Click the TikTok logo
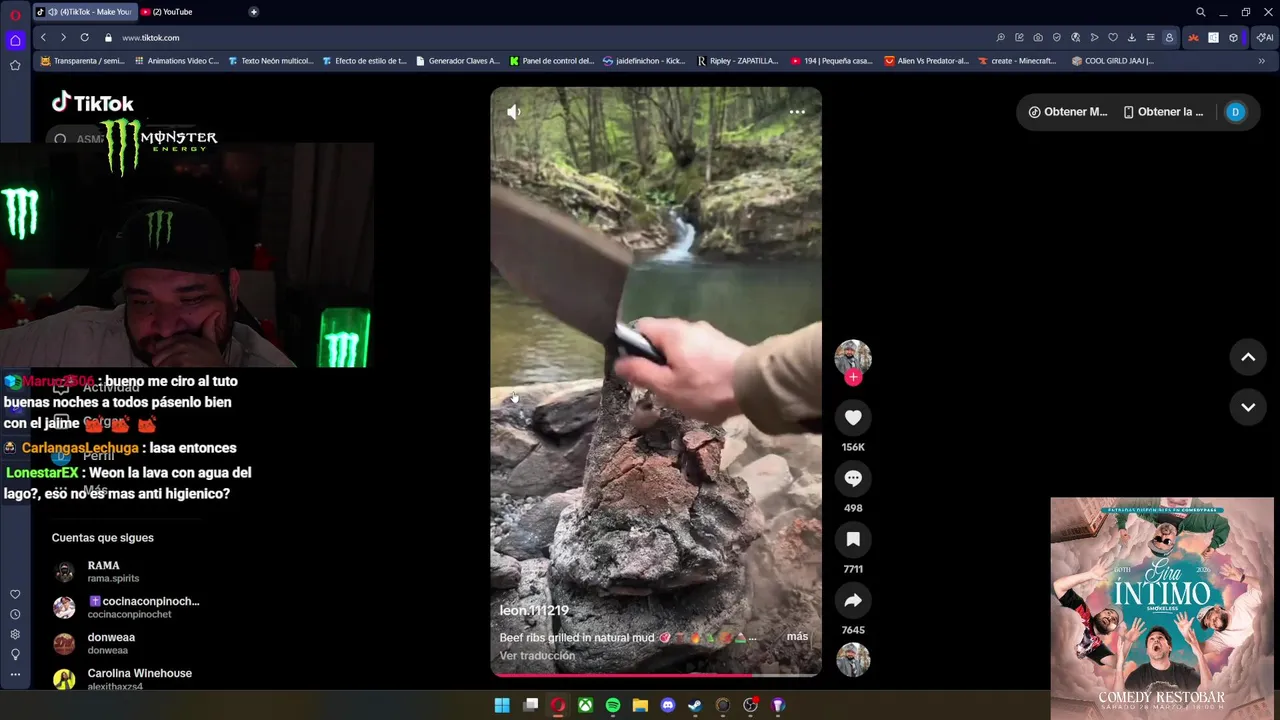 tap(93, 103)
